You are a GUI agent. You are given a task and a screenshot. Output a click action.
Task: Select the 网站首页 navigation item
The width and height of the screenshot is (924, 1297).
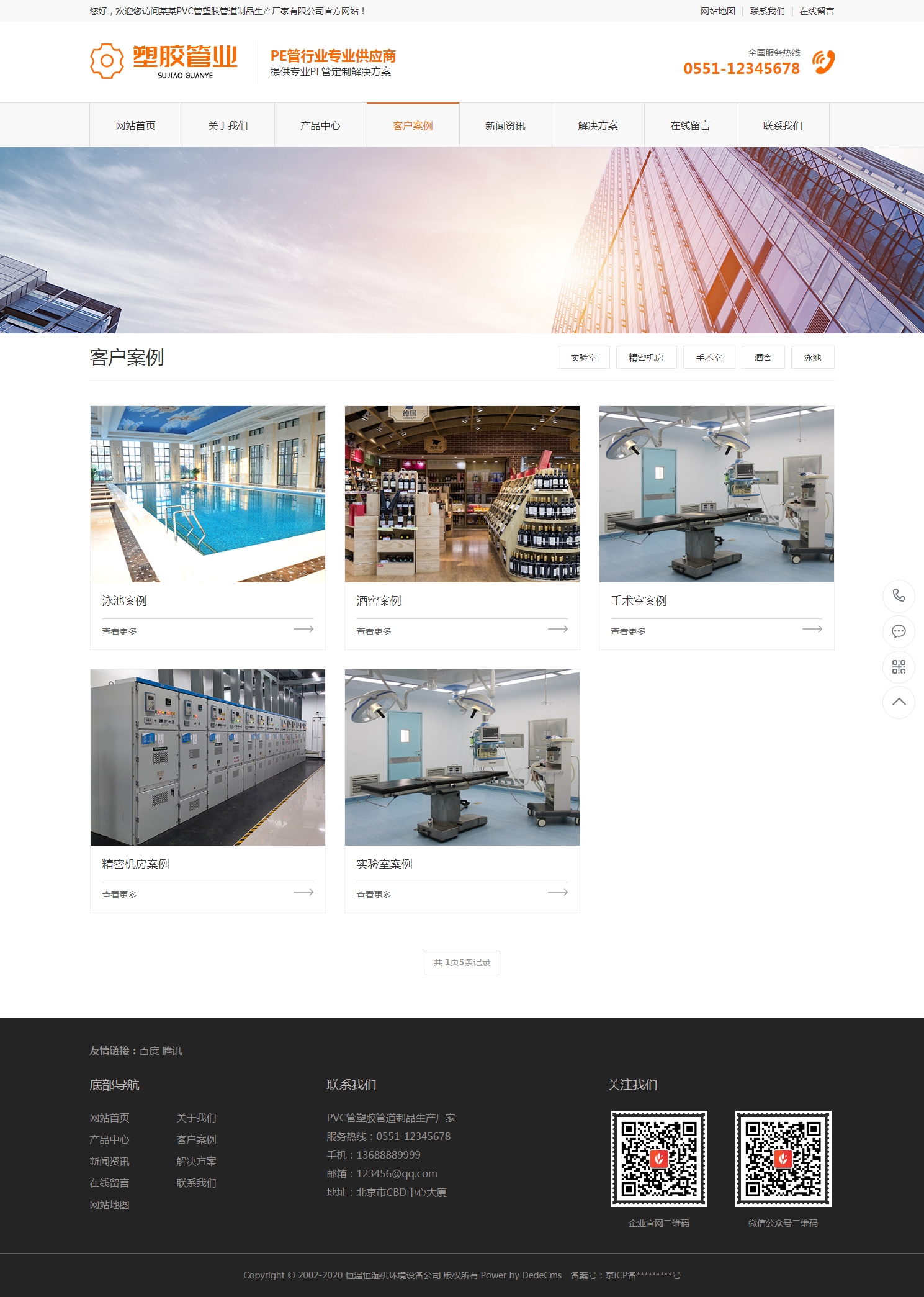point(135,126)
